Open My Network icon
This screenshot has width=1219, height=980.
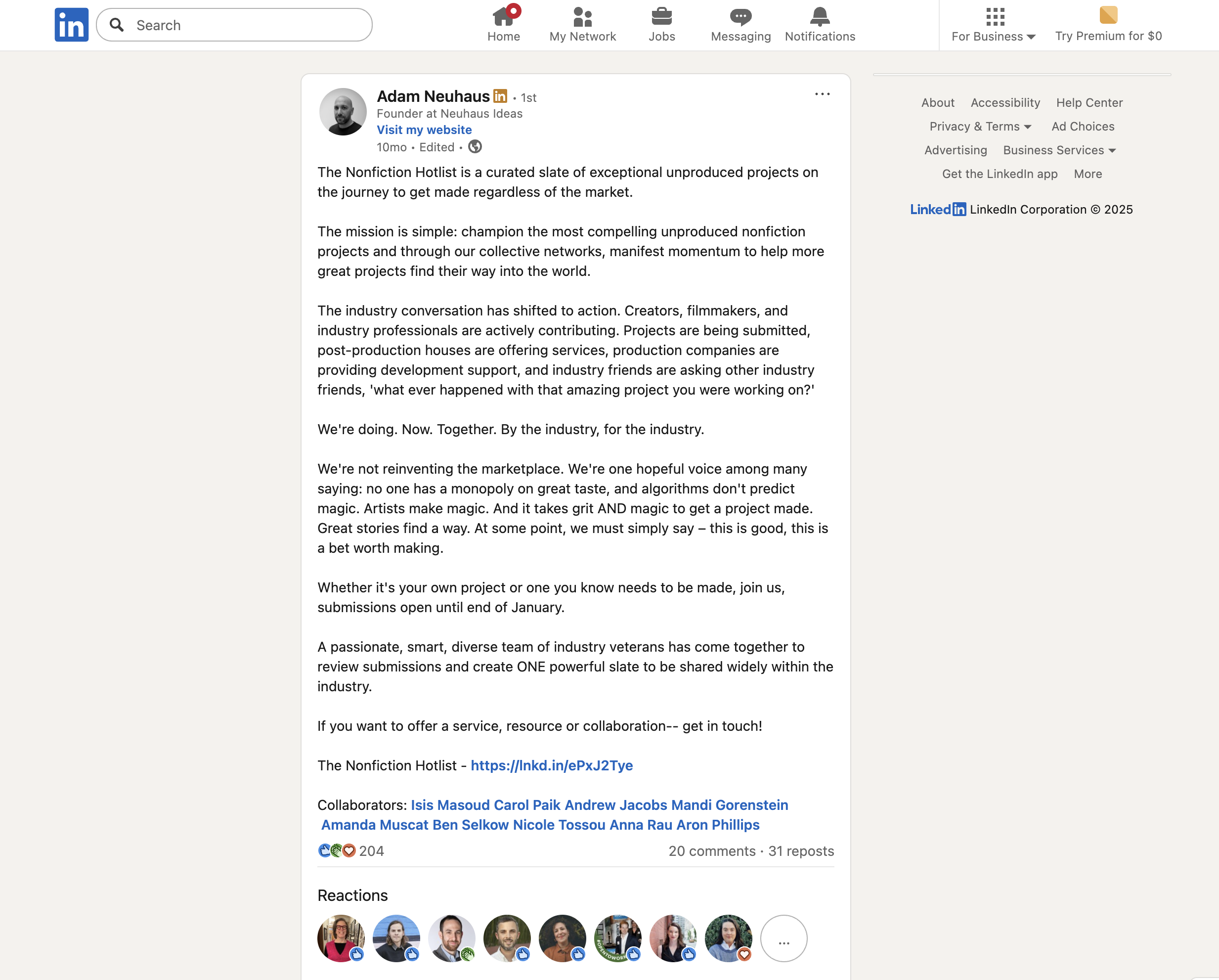[582, 17]
